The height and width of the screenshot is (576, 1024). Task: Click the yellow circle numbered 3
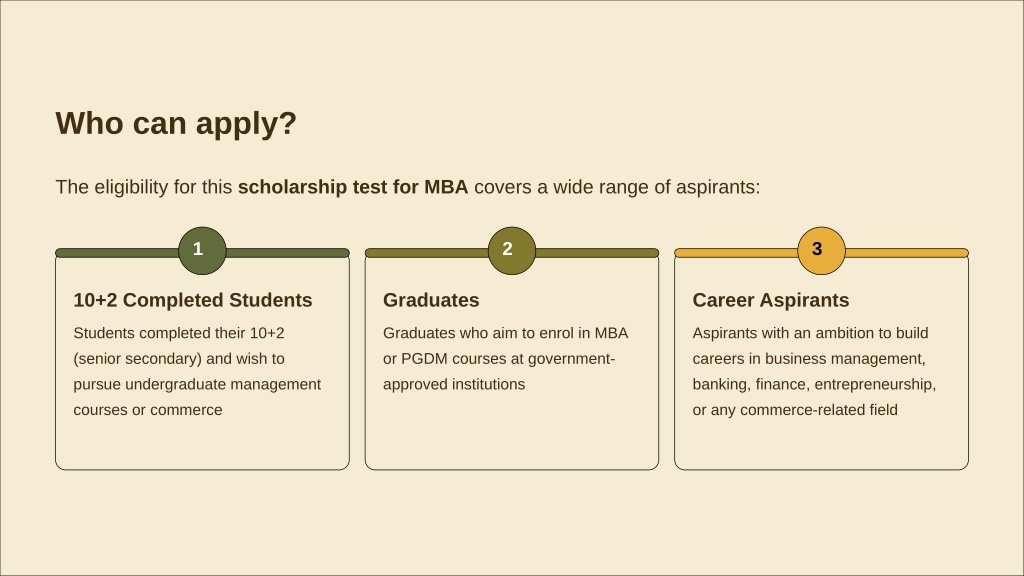822,251
